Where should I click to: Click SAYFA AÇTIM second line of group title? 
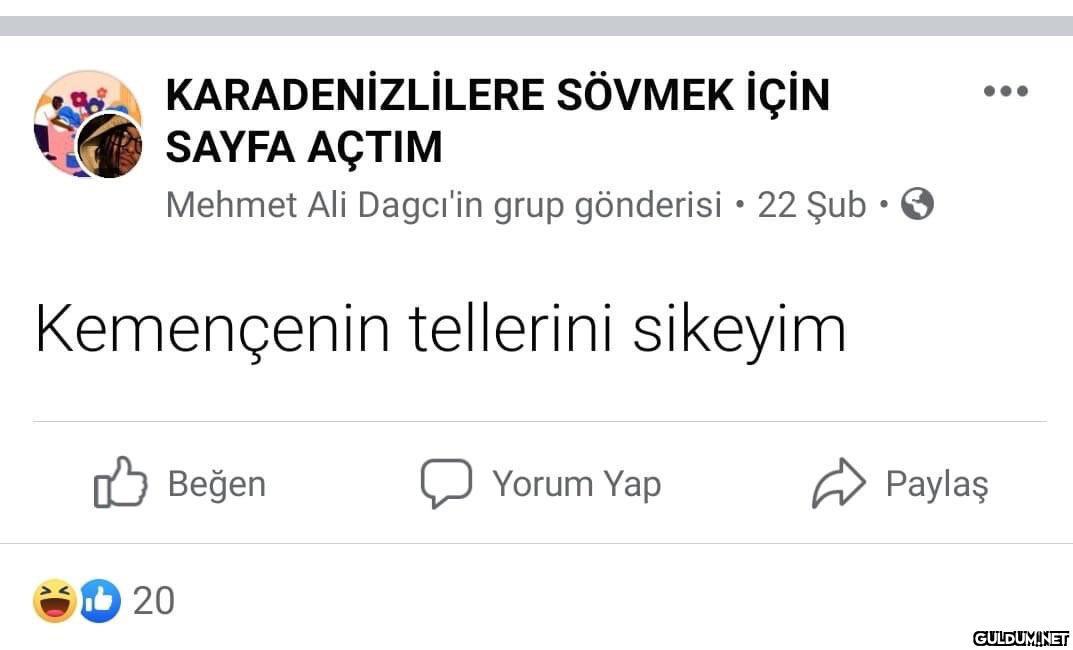coord(304,146)
